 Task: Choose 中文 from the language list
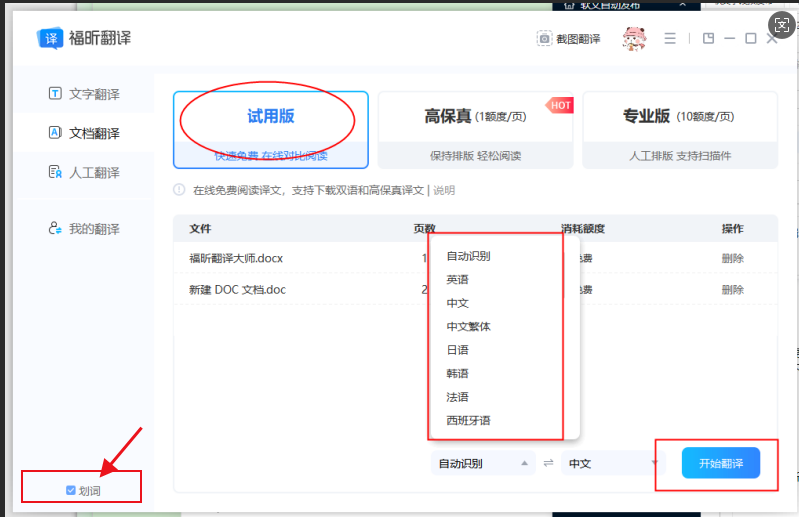pos(457,303)
